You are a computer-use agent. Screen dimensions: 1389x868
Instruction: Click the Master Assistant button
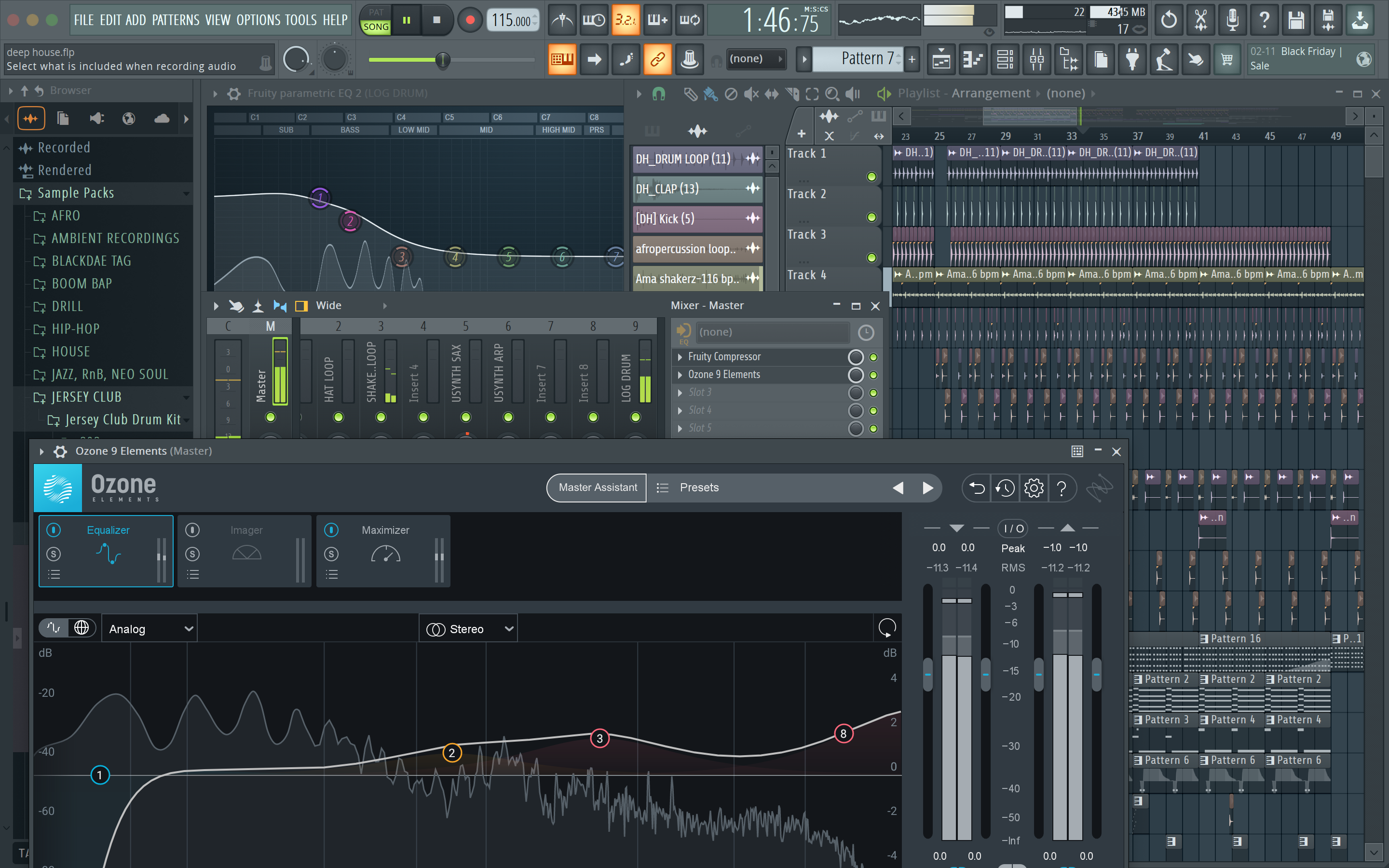pyautogui.click(x=598, y=488)
